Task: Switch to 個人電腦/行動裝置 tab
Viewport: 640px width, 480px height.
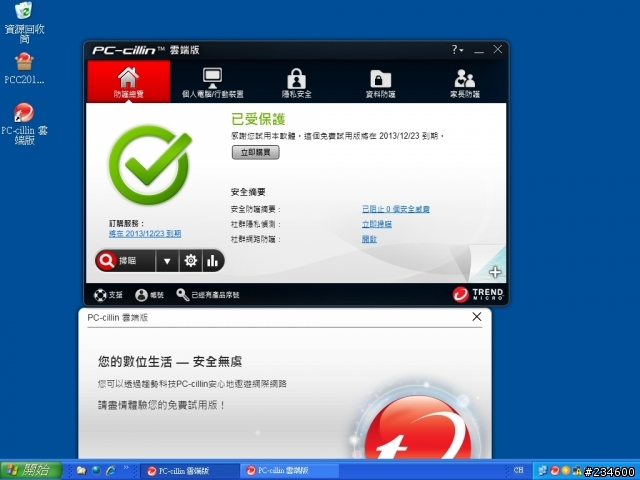Action: point(213,83)
